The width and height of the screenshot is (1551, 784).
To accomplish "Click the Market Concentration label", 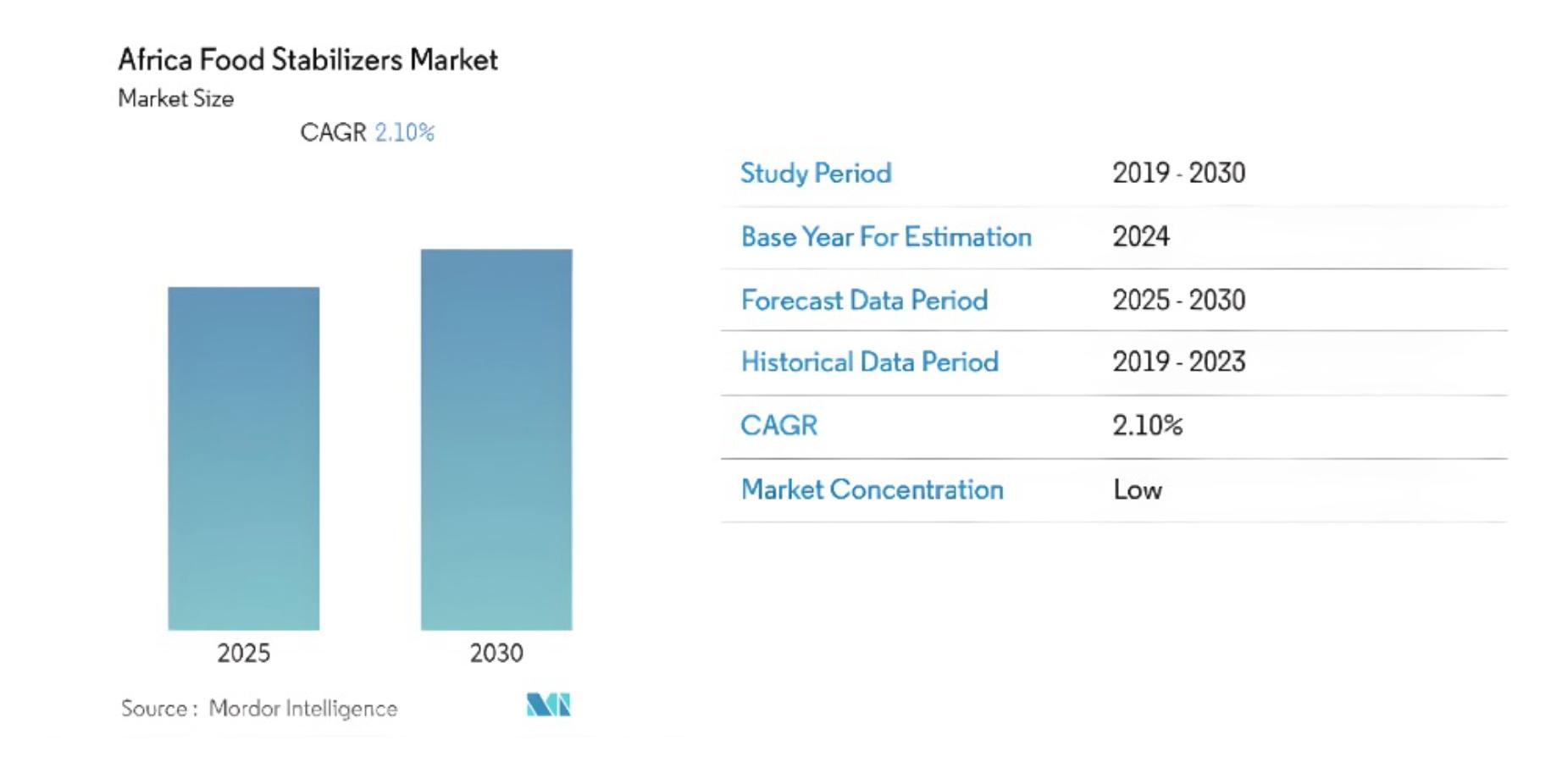I will tap(872, 489).
